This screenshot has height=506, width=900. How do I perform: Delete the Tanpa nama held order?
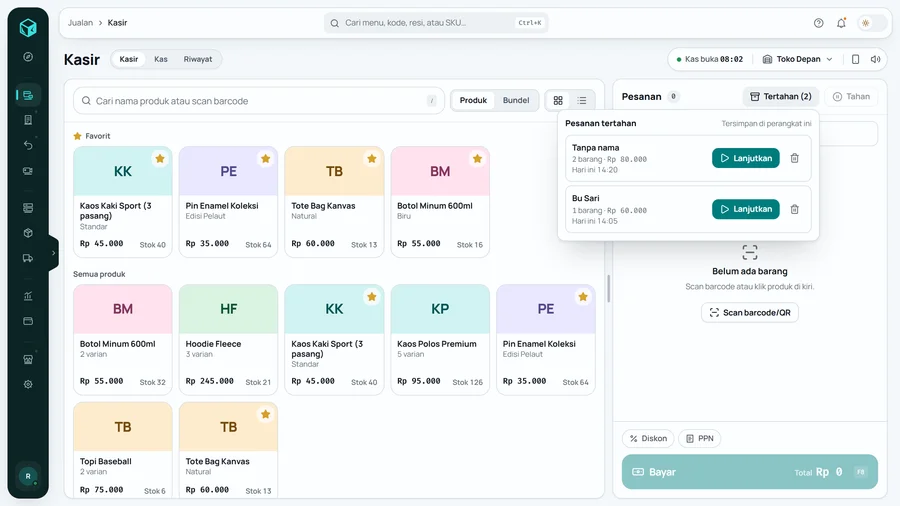794,158
